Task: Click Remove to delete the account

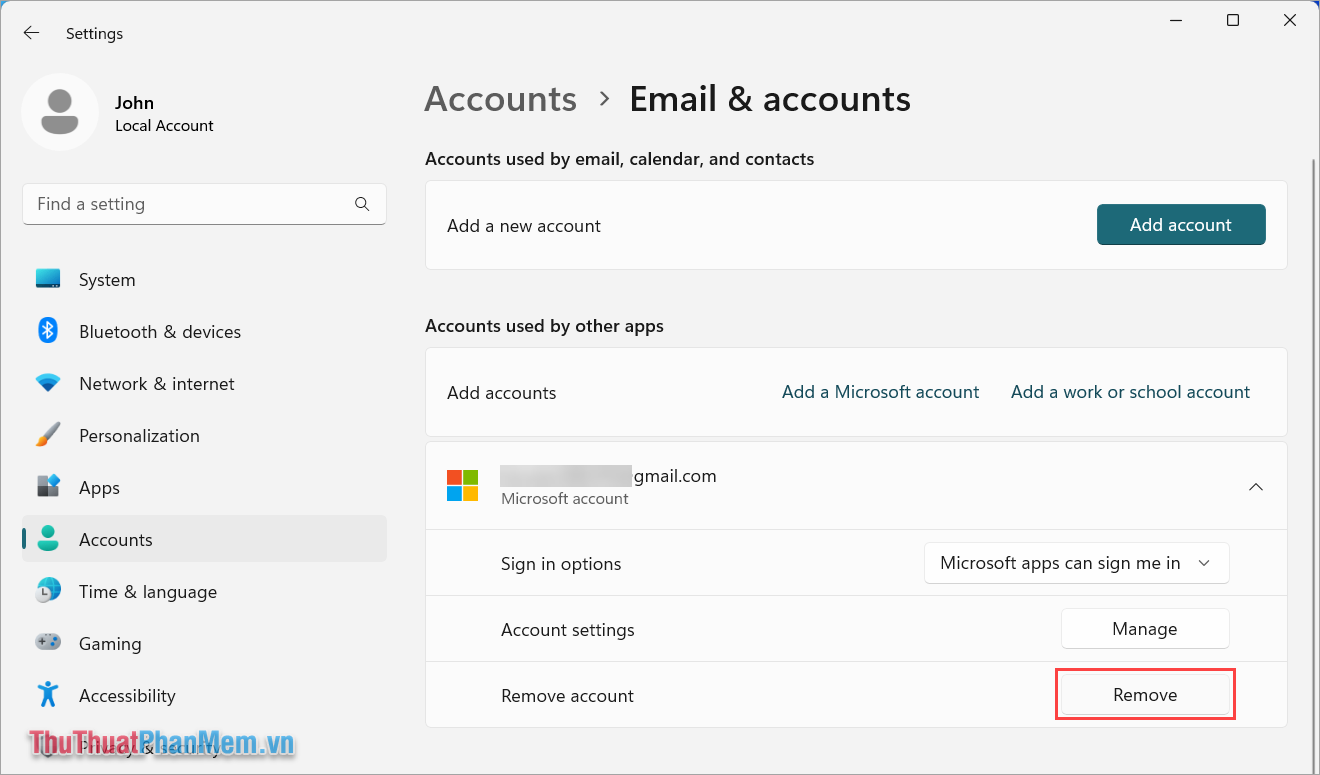Action: (x=1144, y=694)
